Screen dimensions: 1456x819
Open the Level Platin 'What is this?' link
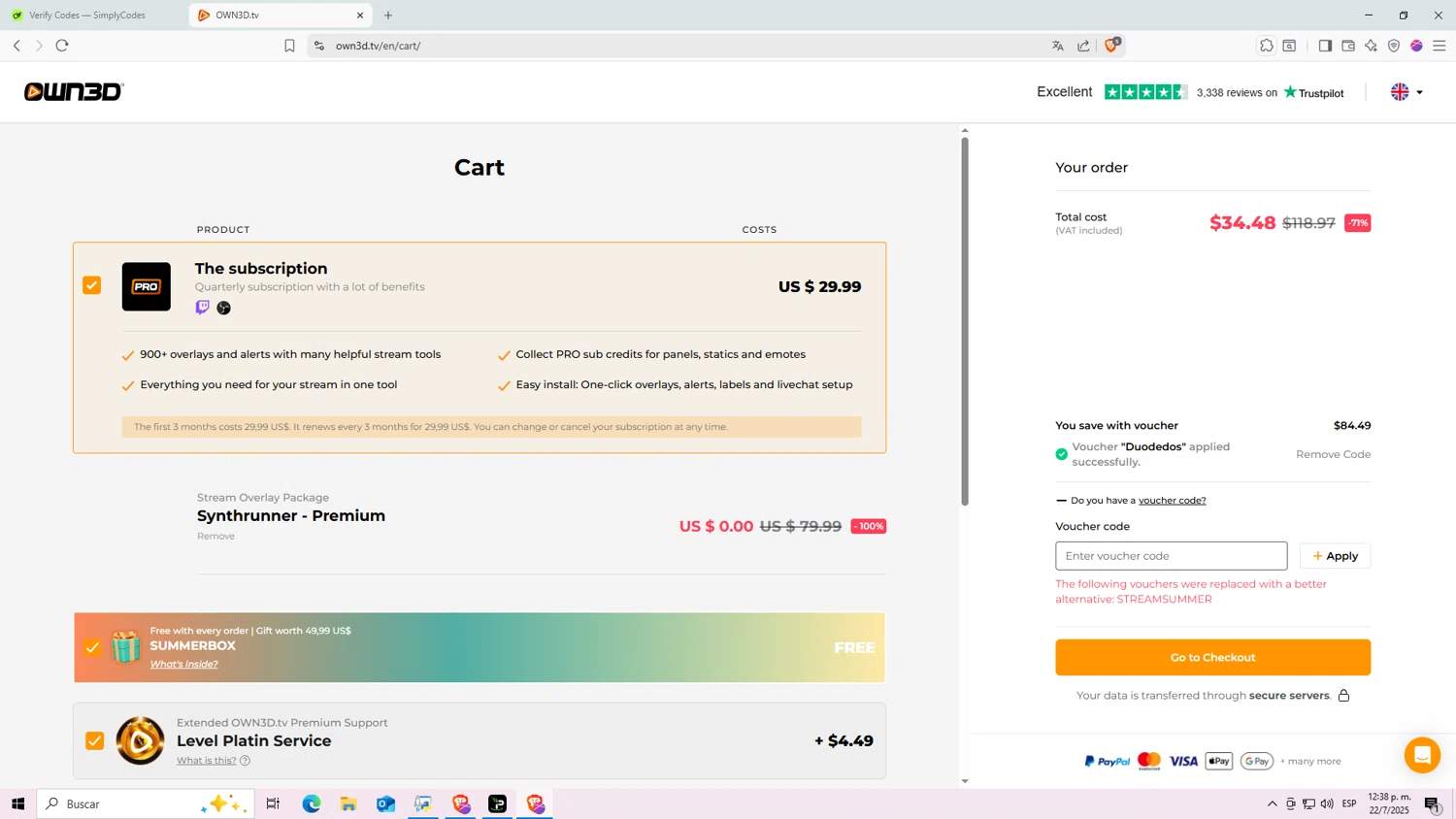tap(206, 760)
